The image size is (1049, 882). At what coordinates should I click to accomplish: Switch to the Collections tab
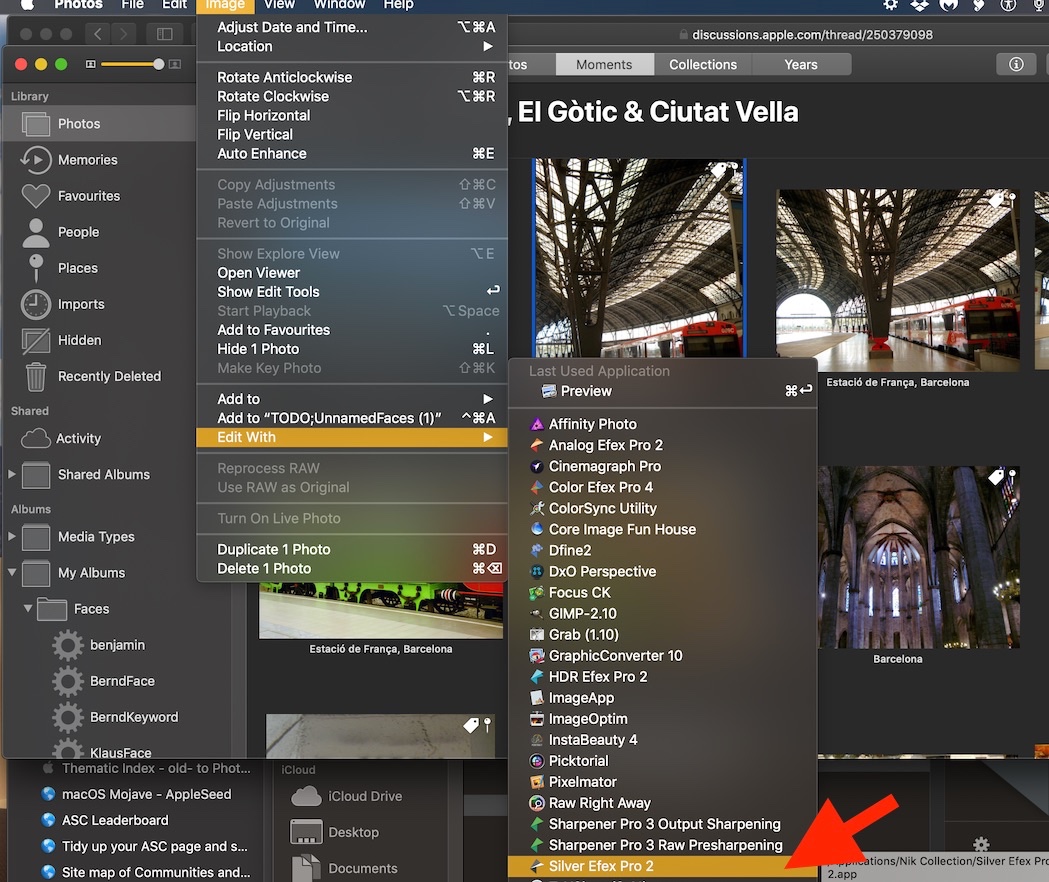click(x=702, y=64)
